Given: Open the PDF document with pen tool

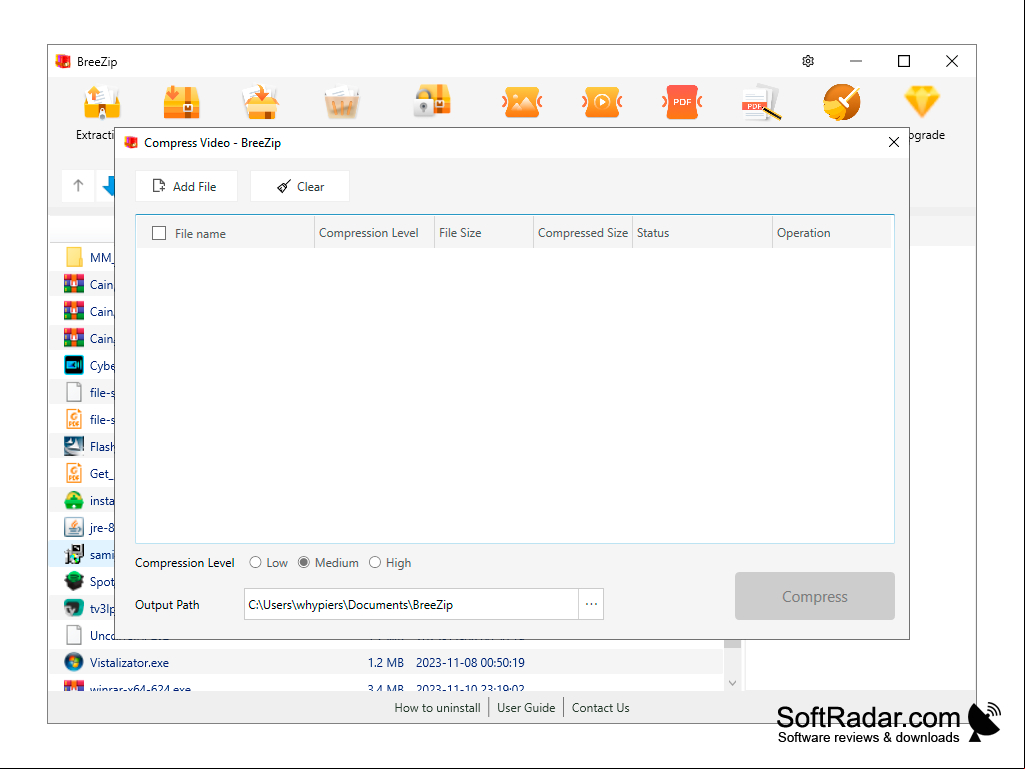Looking at the screenshot, I should click(762, 102).
